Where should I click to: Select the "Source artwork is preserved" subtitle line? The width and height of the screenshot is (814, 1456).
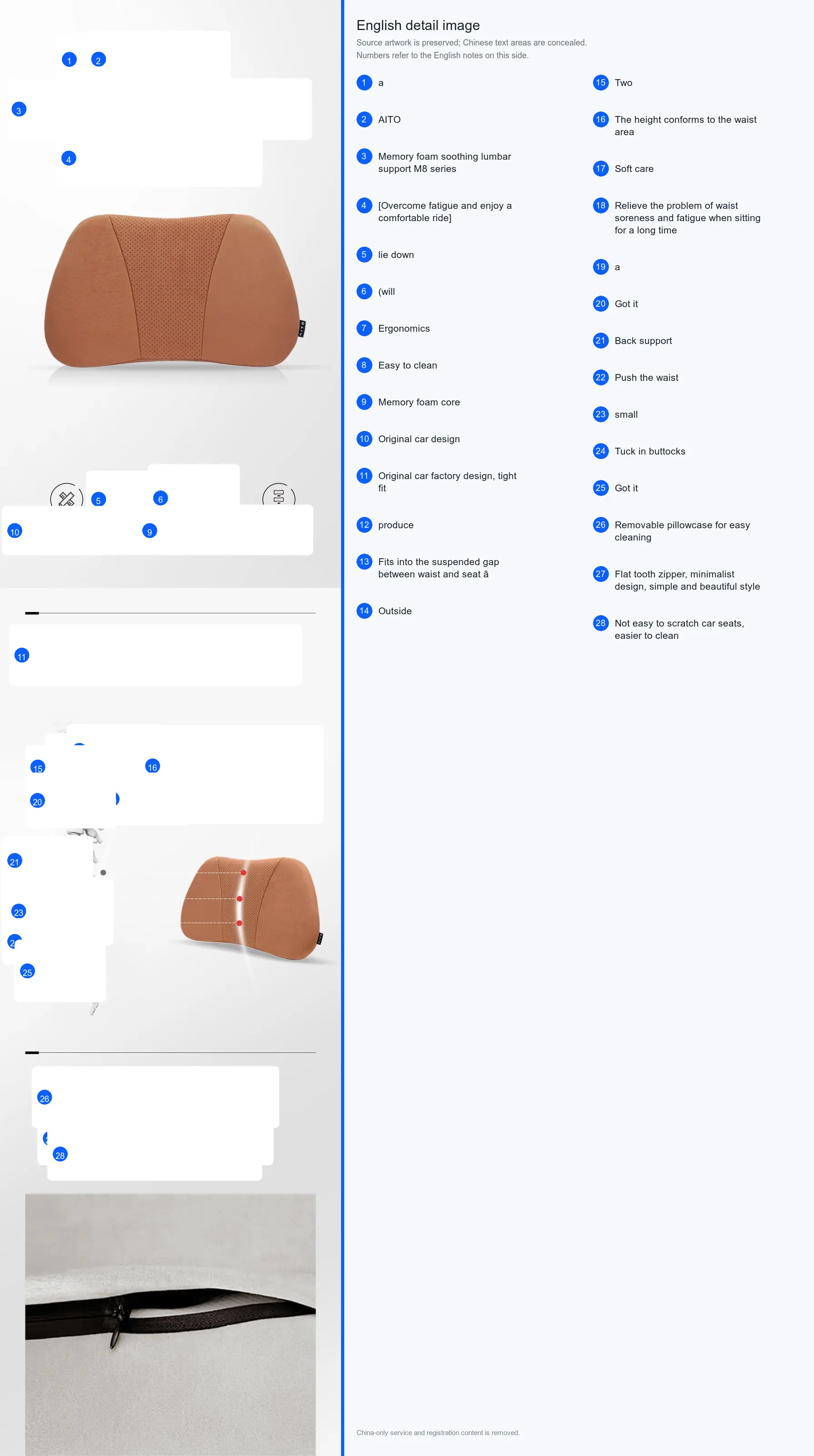[x=472, y=42]
